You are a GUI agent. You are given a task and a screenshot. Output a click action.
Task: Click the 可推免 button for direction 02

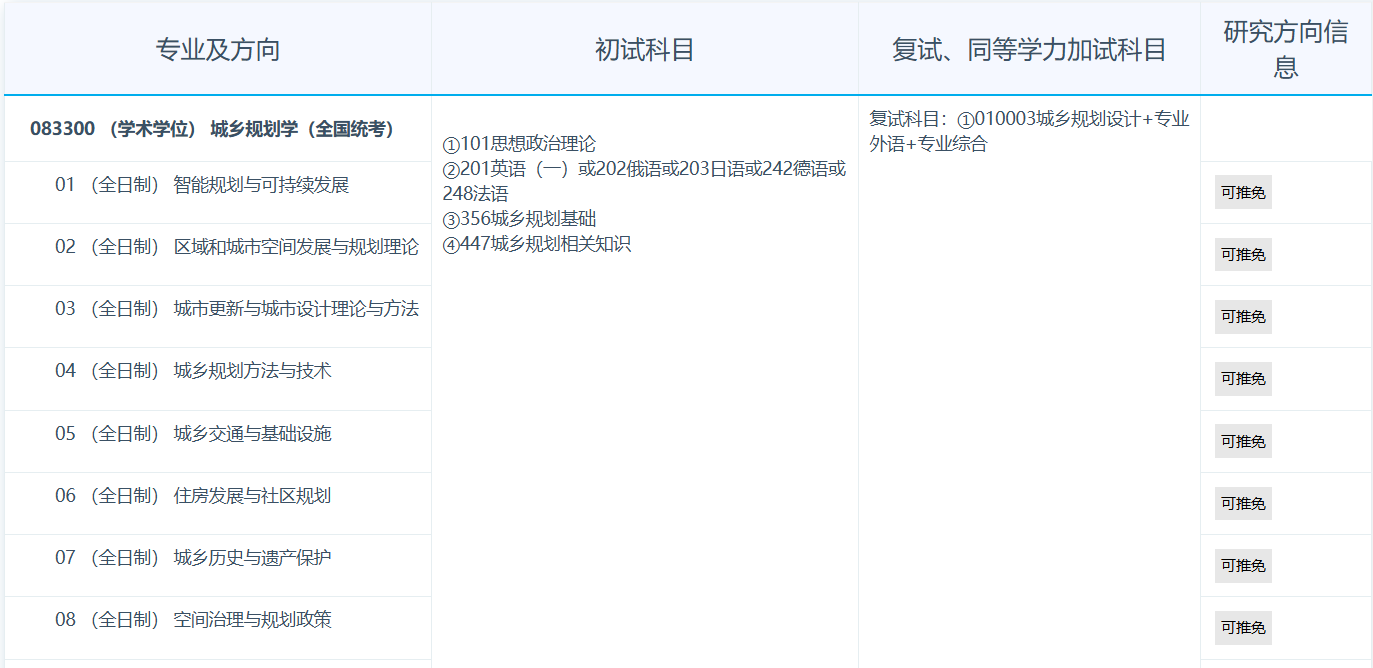point(1242,254)
